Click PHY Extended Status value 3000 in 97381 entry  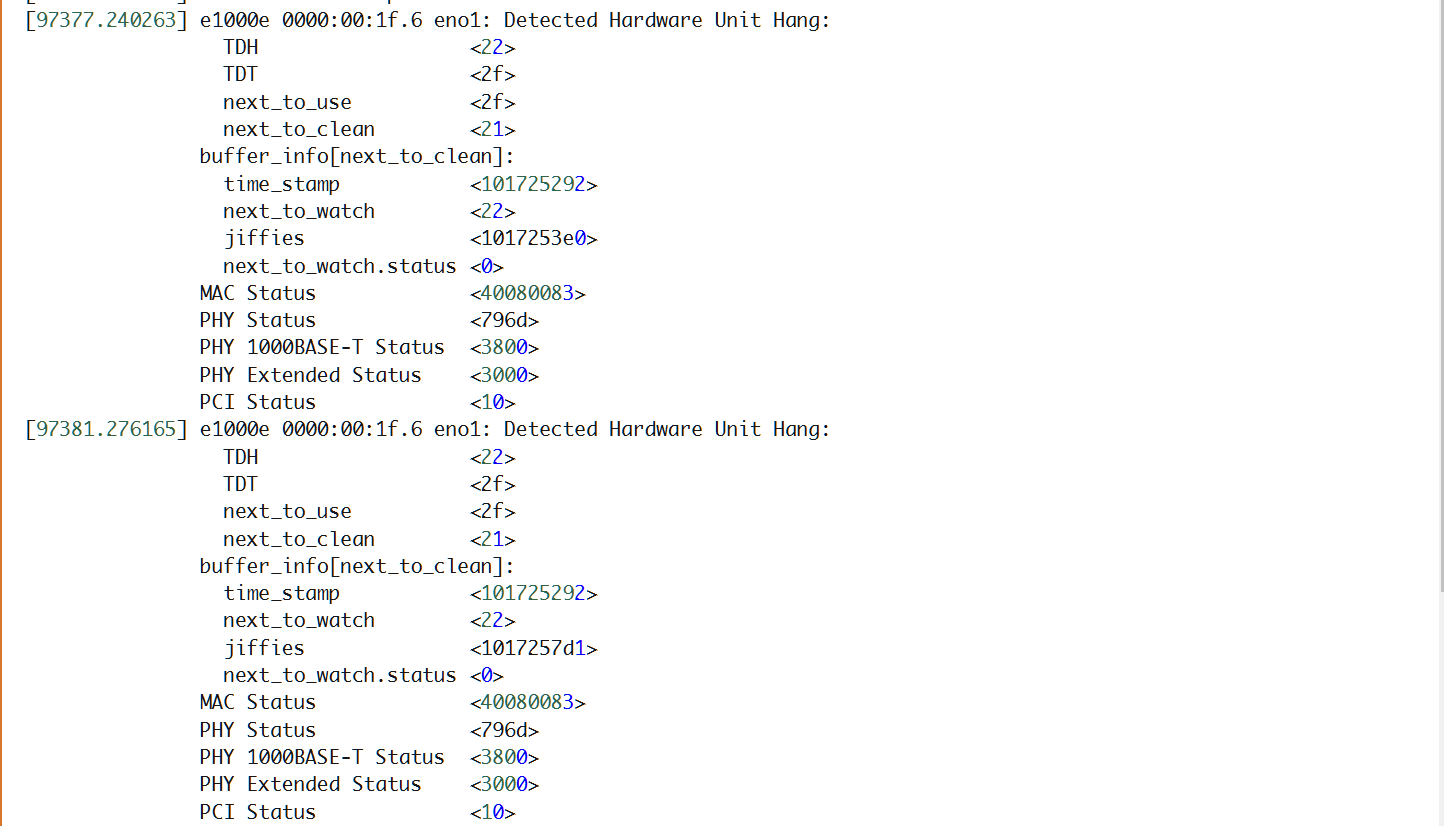[504, 784]
